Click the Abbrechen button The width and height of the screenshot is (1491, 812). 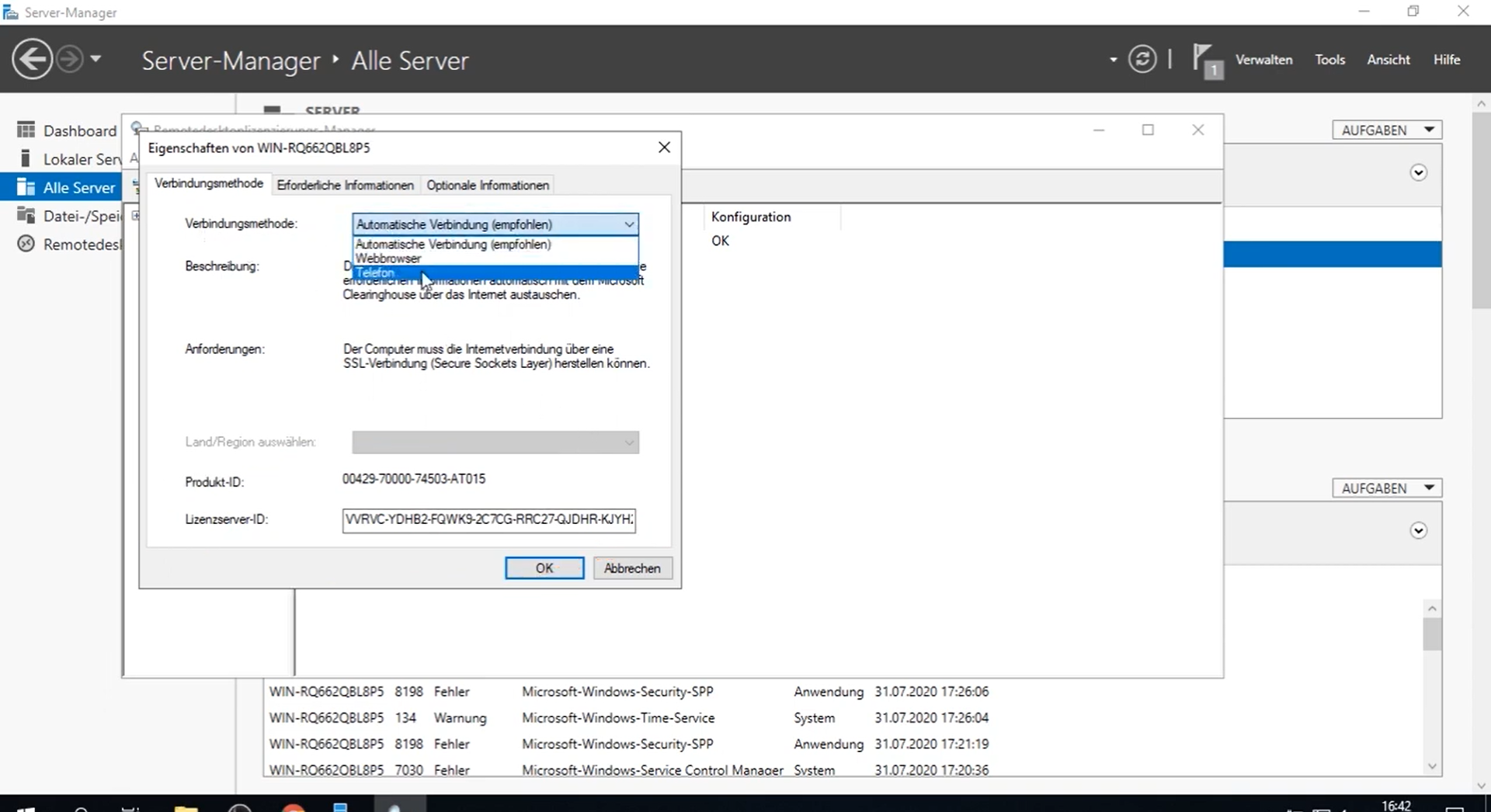click(x=632, y=568)
